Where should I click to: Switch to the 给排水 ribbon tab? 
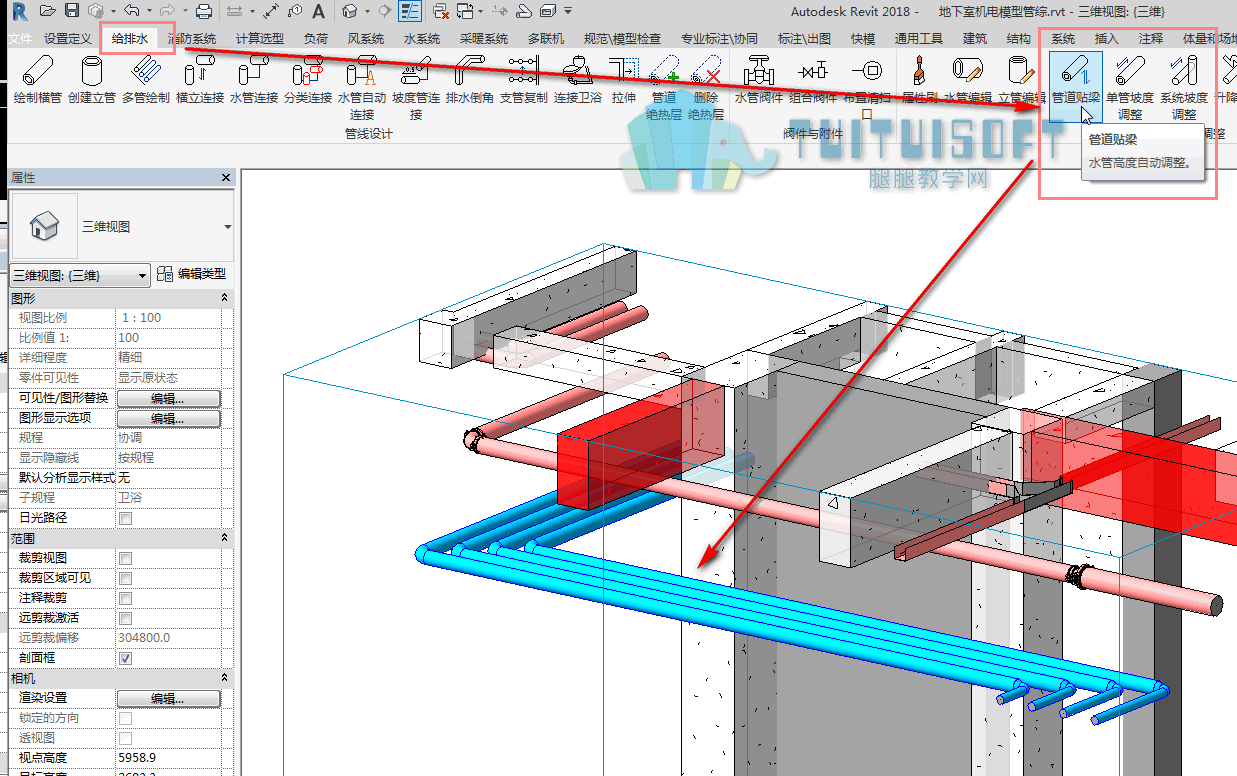[x=129, y=39]
